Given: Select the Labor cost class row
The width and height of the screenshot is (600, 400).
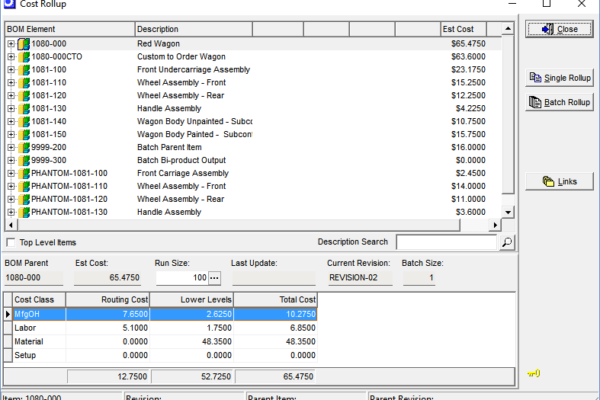Looking at the screenshot, I should tap(165, 328).
